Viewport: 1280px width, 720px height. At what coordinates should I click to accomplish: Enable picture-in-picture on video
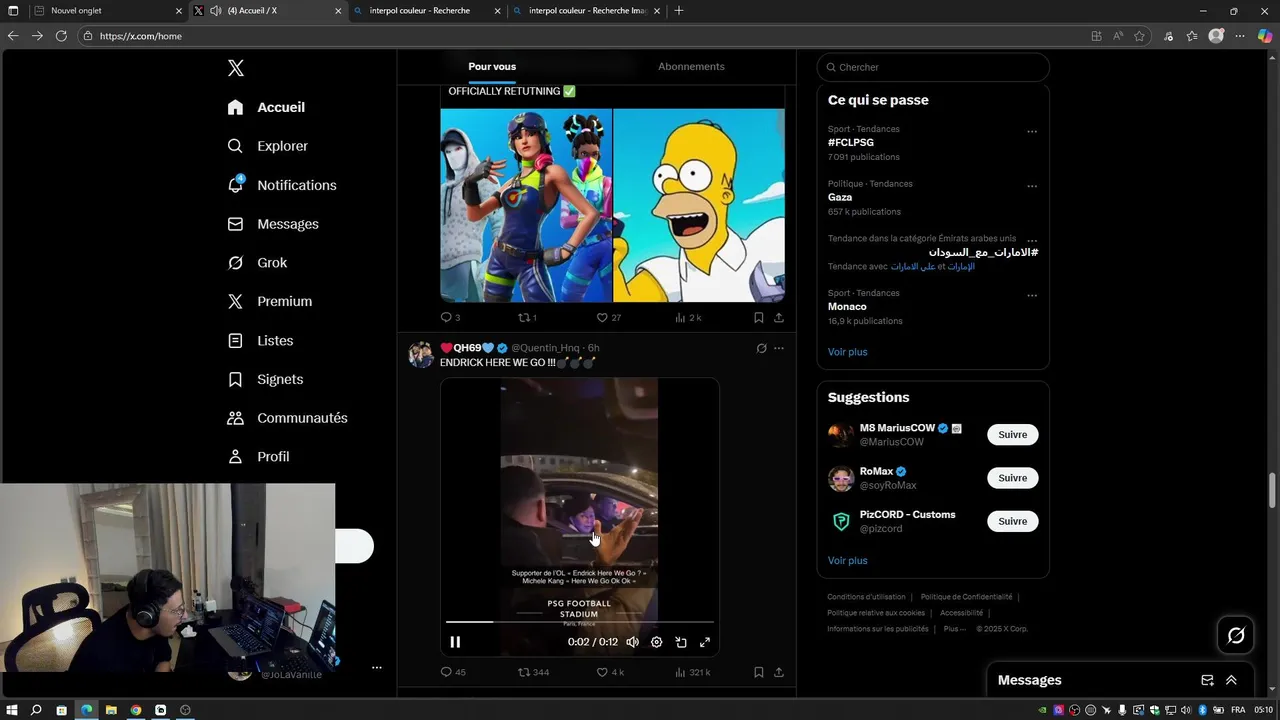pos(681,642)
